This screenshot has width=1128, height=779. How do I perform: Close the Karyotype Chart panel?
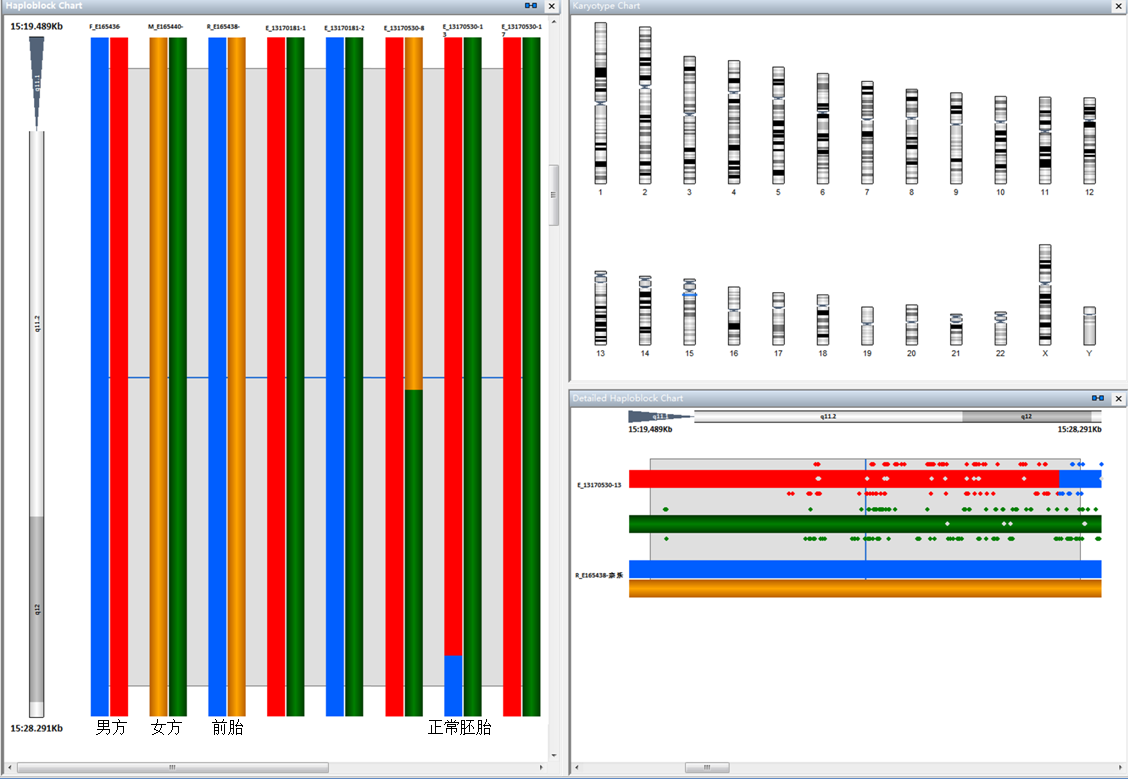[1117, 6]
